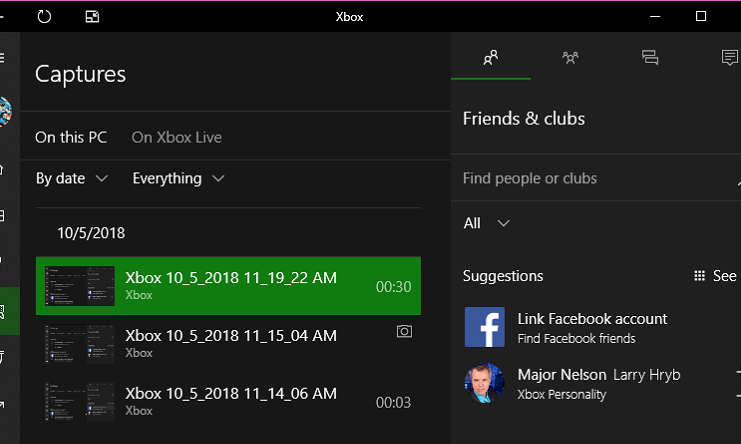Click the Facebook logo icon
741x444 pixels.
pos(484,327)
